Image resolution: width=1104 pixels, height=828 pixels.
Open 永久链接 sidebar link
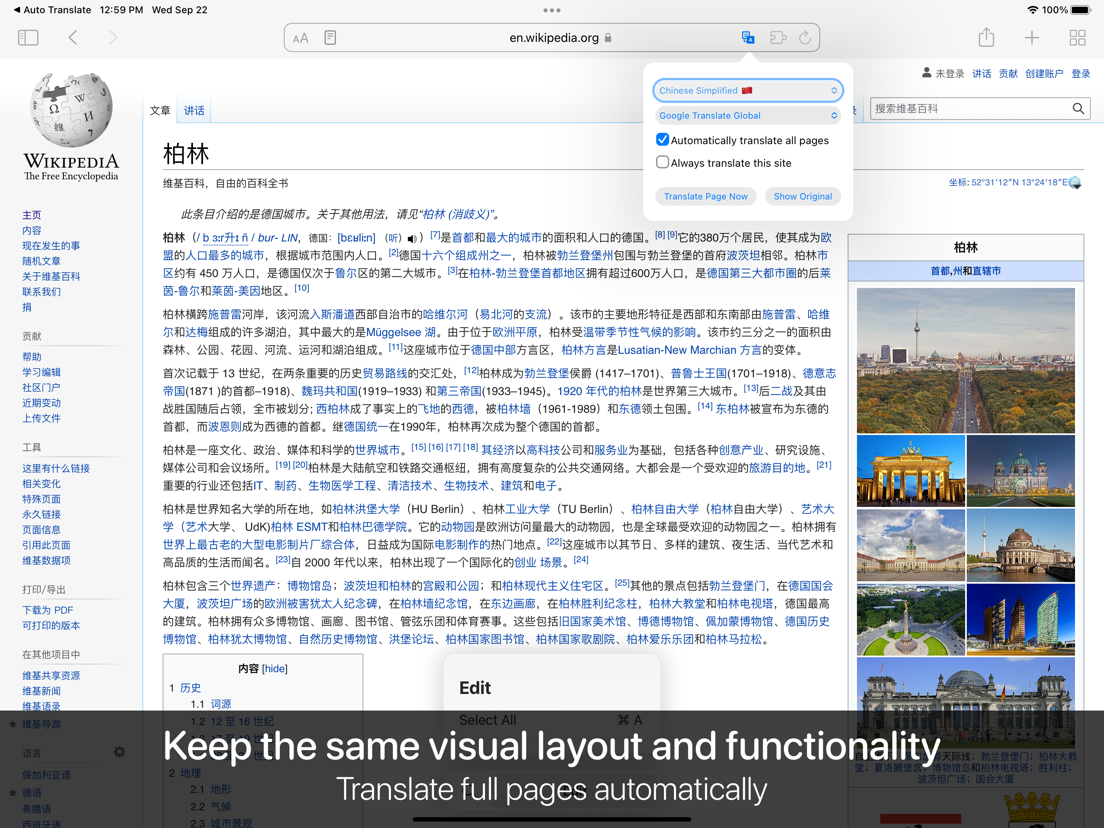pos(41,514)
